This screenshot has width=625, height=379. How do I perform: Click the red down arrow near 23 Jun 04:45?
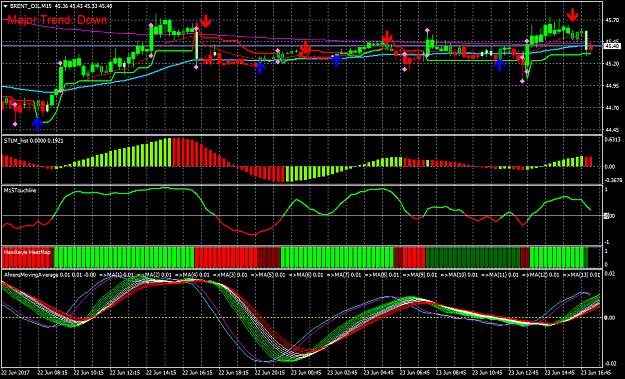387,37
